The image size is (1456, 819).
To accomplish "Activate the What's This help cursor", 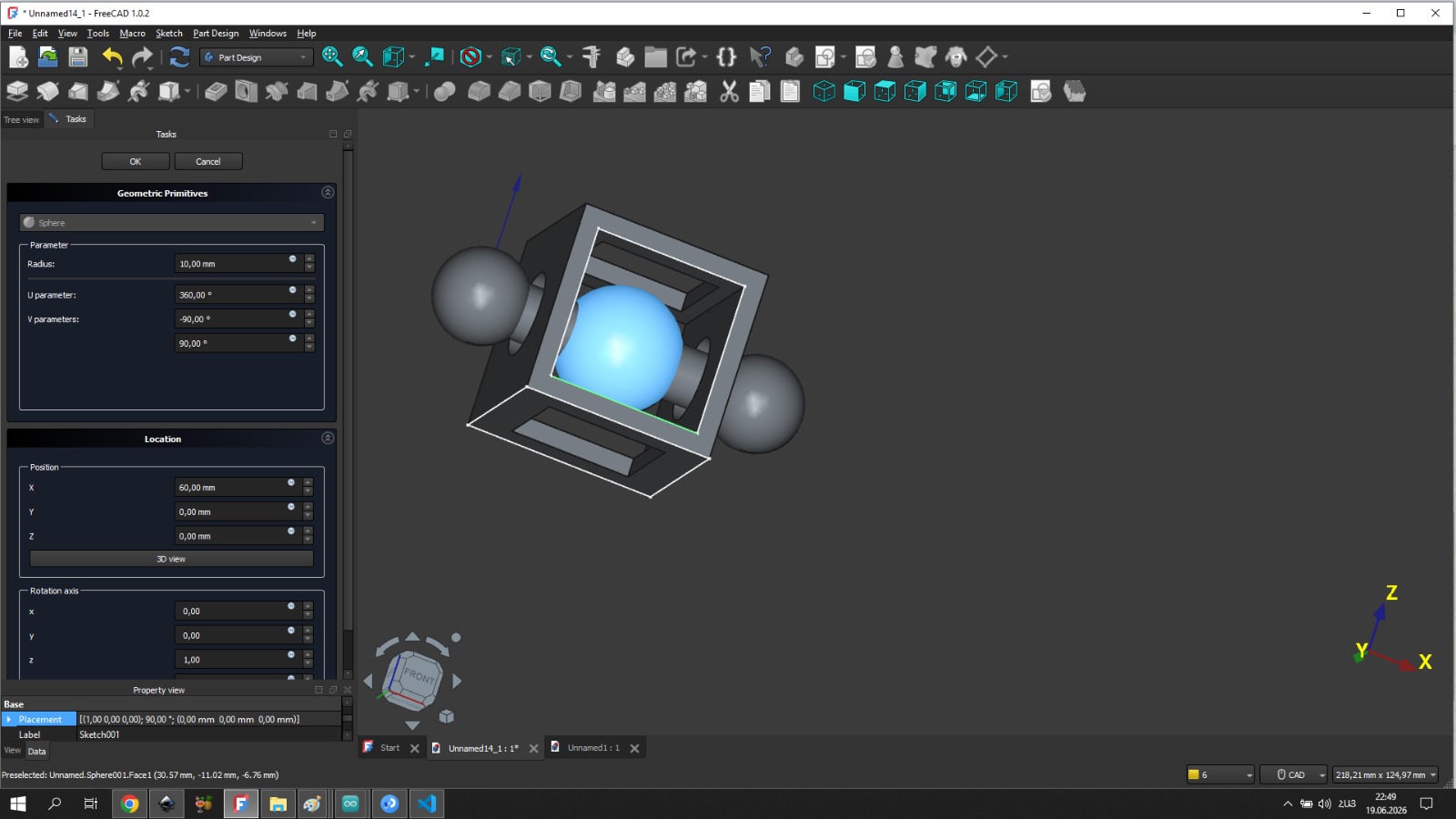I will (x=760, y=57).
